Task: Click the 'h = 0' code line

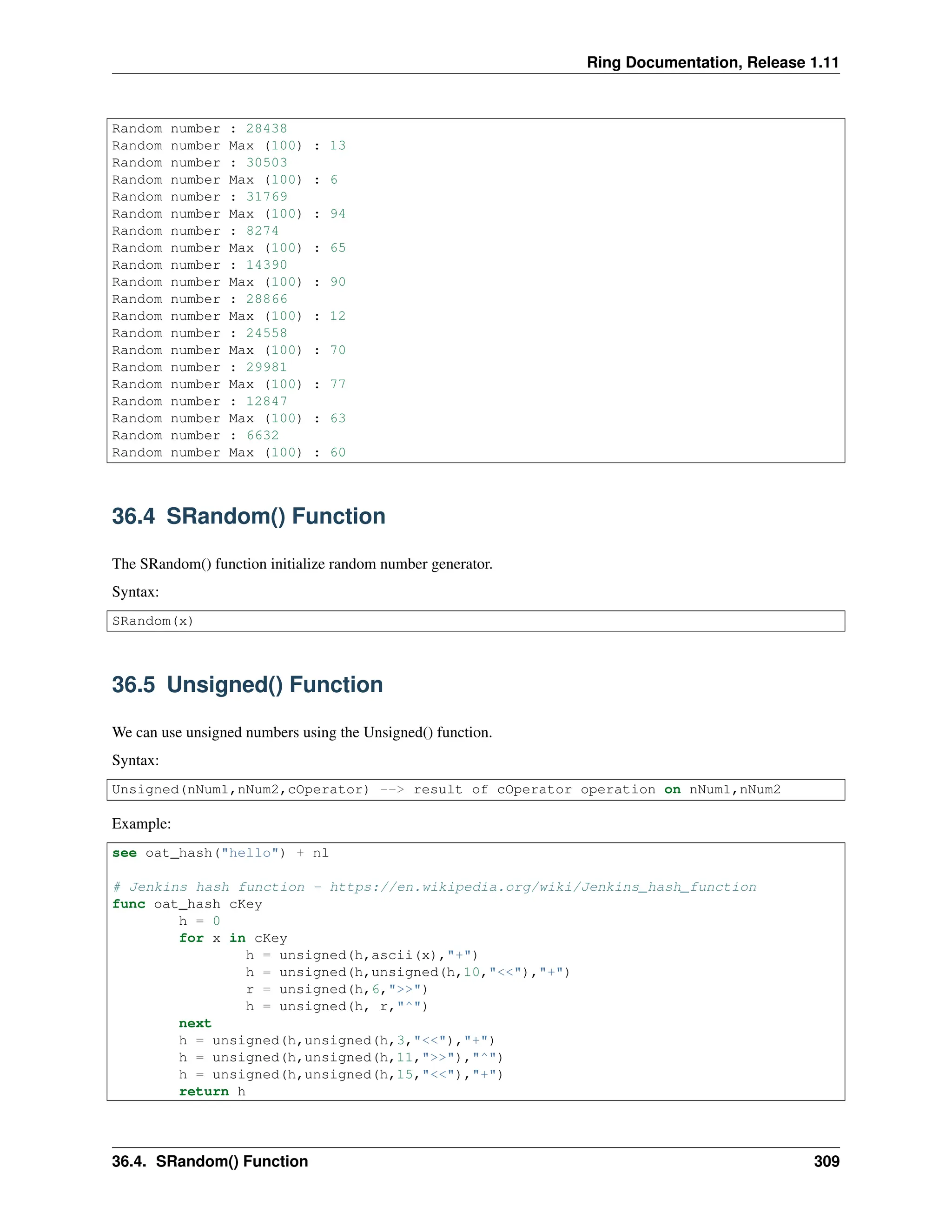Action: pyautogui.click(x=199, y=921)
